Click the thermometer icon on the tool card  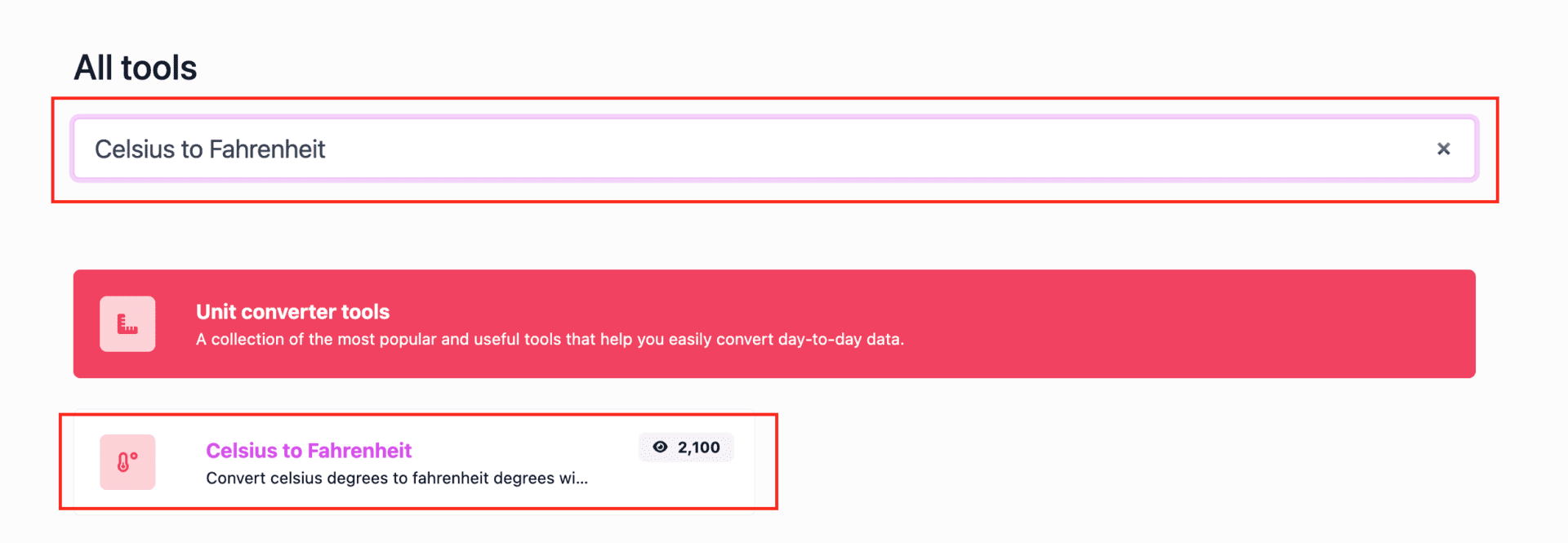127,462
